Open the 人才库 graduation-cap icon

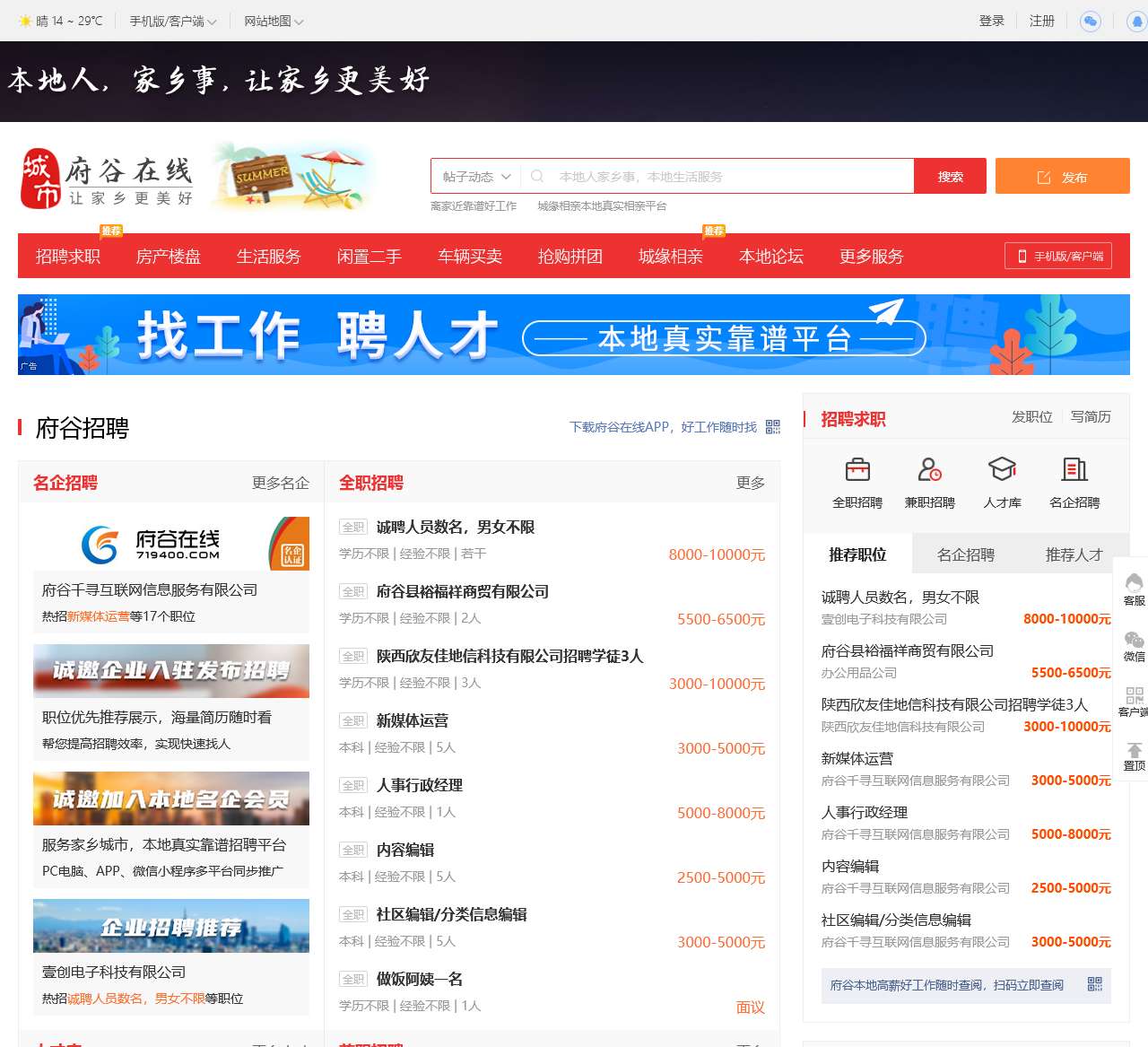pyautogui.click(x=1002, y=467)
